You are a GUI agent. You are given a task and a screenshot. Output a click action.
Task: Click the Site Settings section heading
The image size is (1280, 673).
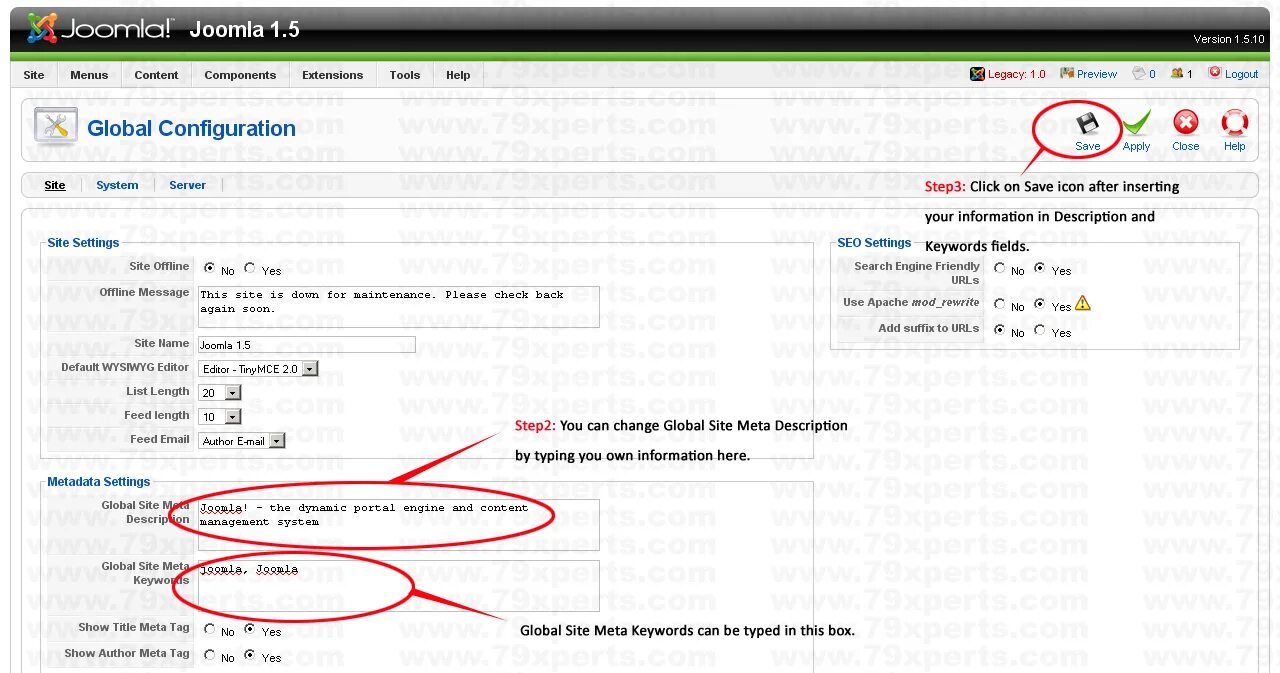click(x=83, y=243)
